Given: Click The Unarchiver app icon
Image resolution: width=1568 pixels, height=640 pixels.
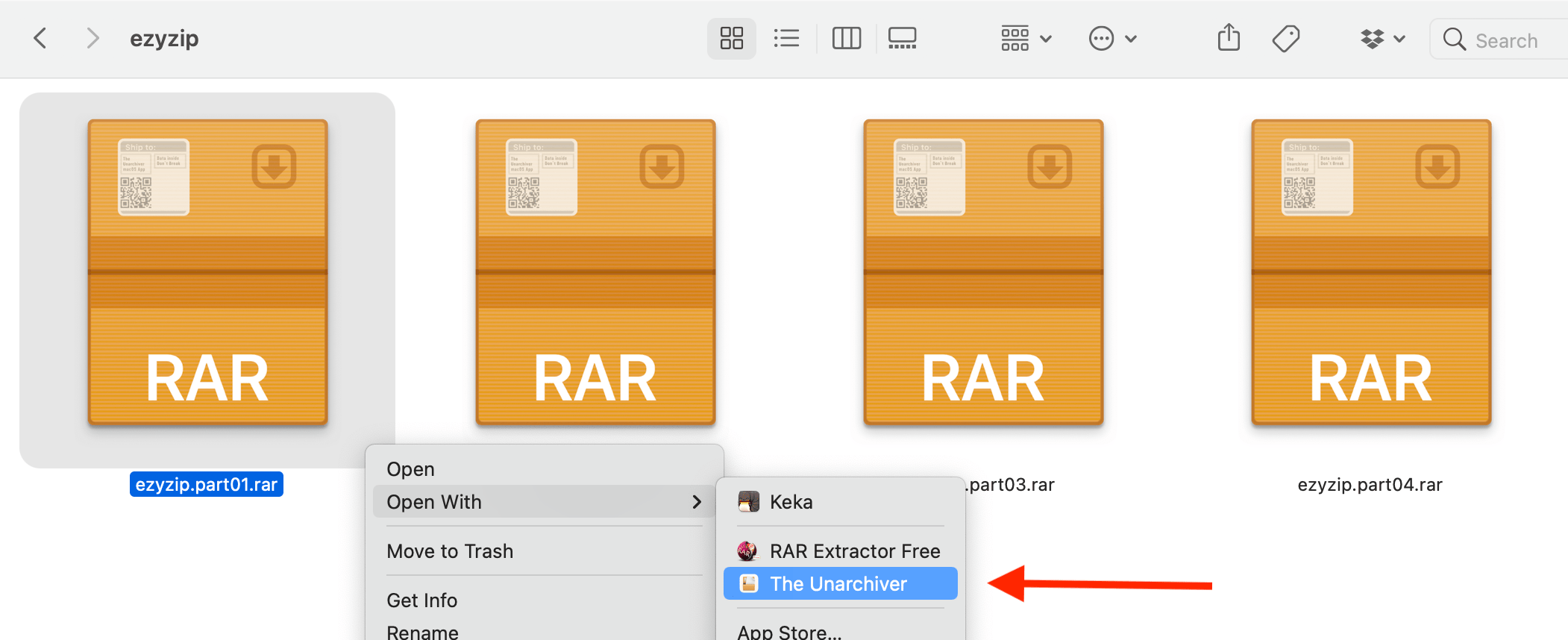Looking at the screenshot, I should (749, 583).
